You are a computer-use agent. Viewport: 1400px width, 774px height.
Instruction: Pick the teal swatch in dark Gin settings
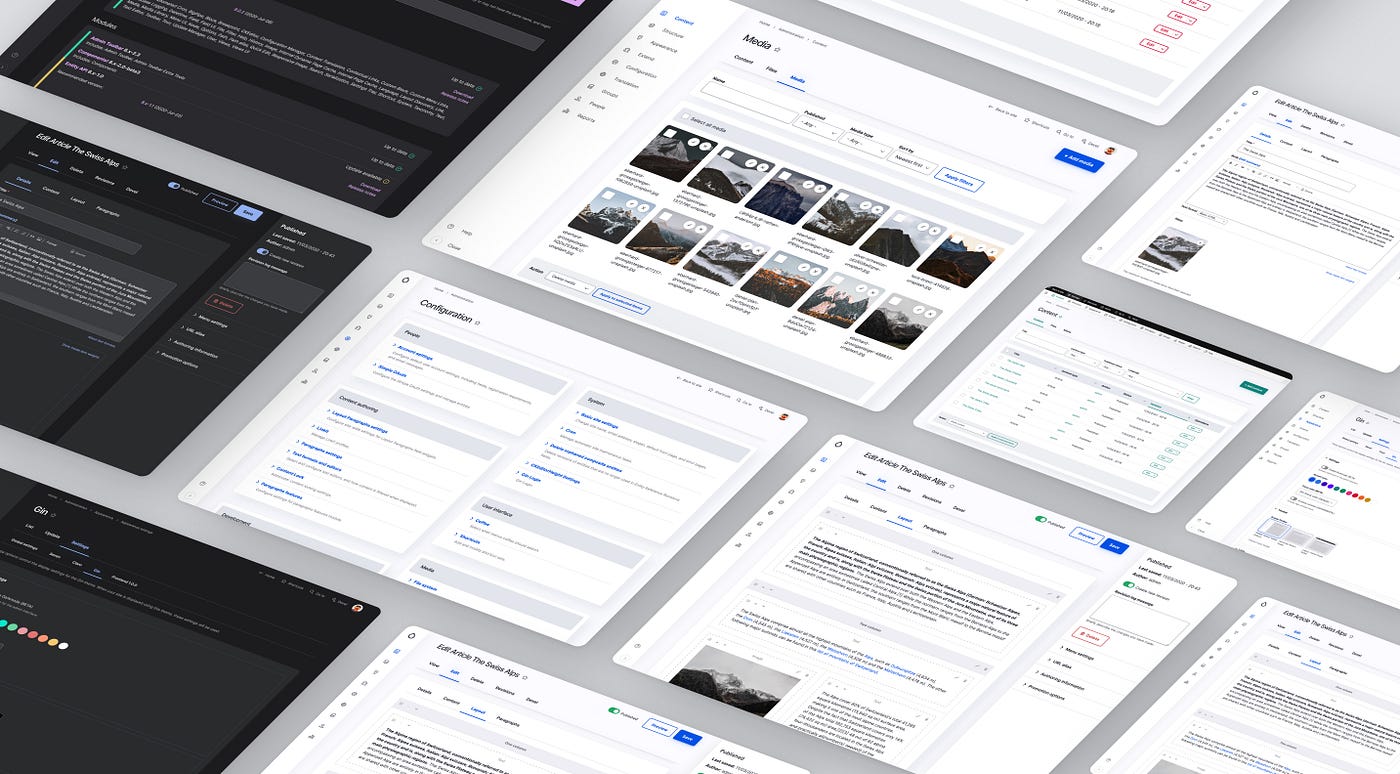[x=2, y=622]
